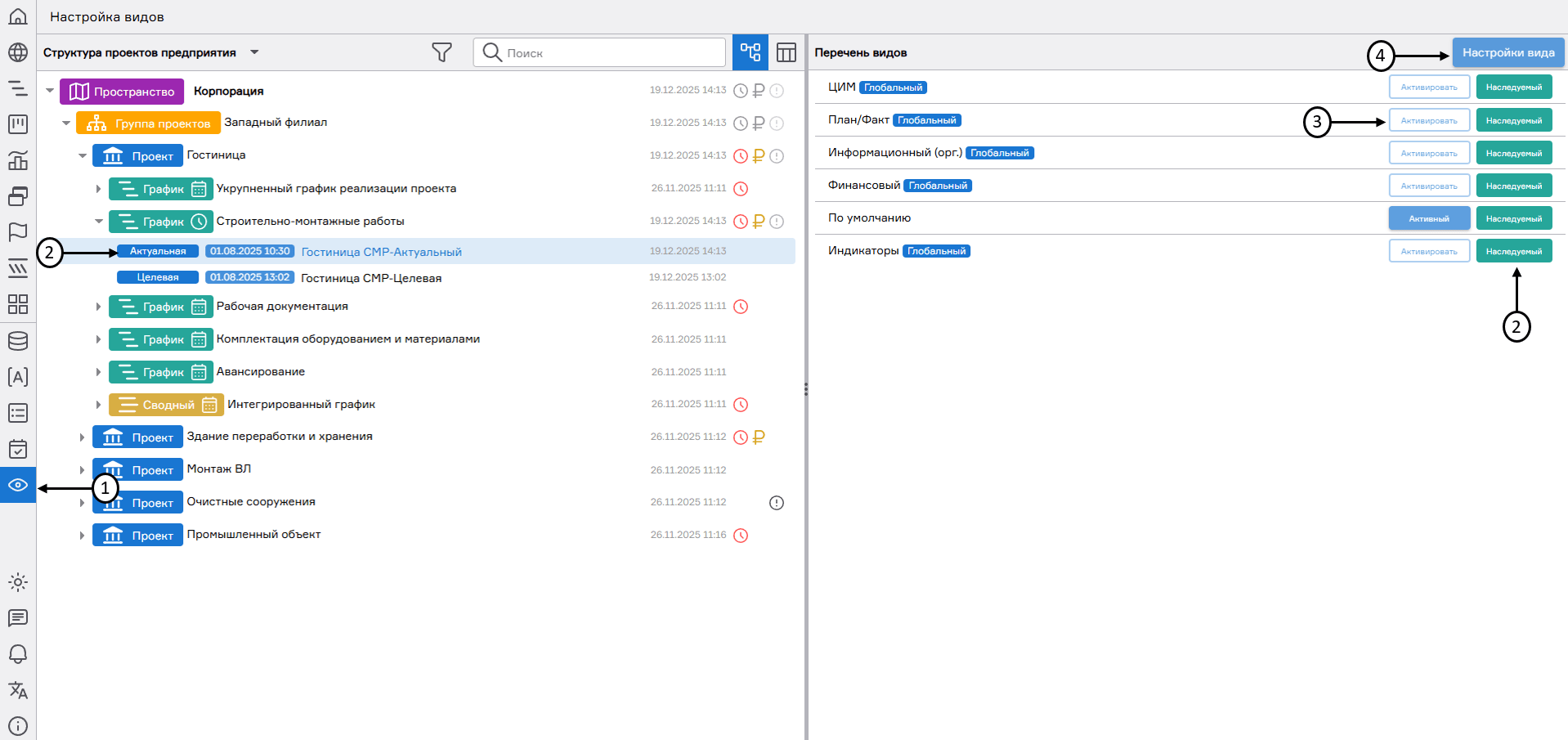Open Структура проектов предприятия dropdown
The height and width of the screenshot is (740, 1568).
point(254,52)
